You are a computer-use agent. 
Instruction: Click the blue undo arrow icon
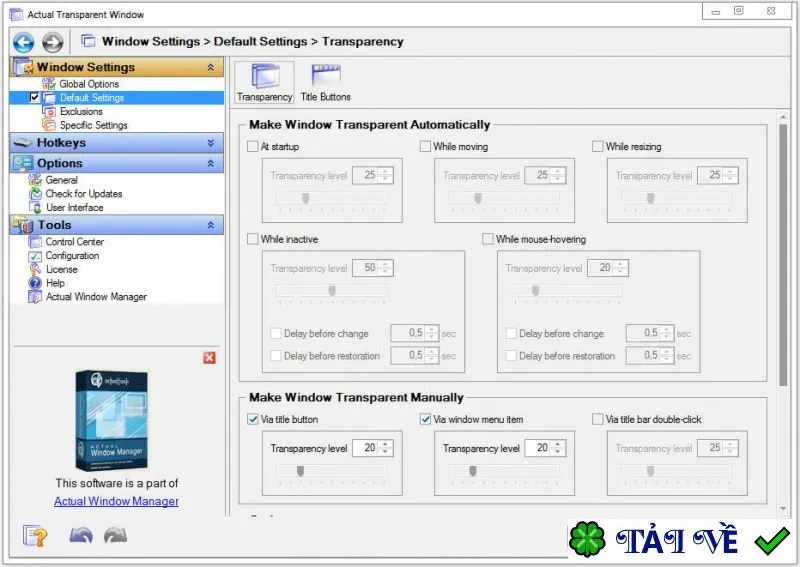[x=81, y=535]
